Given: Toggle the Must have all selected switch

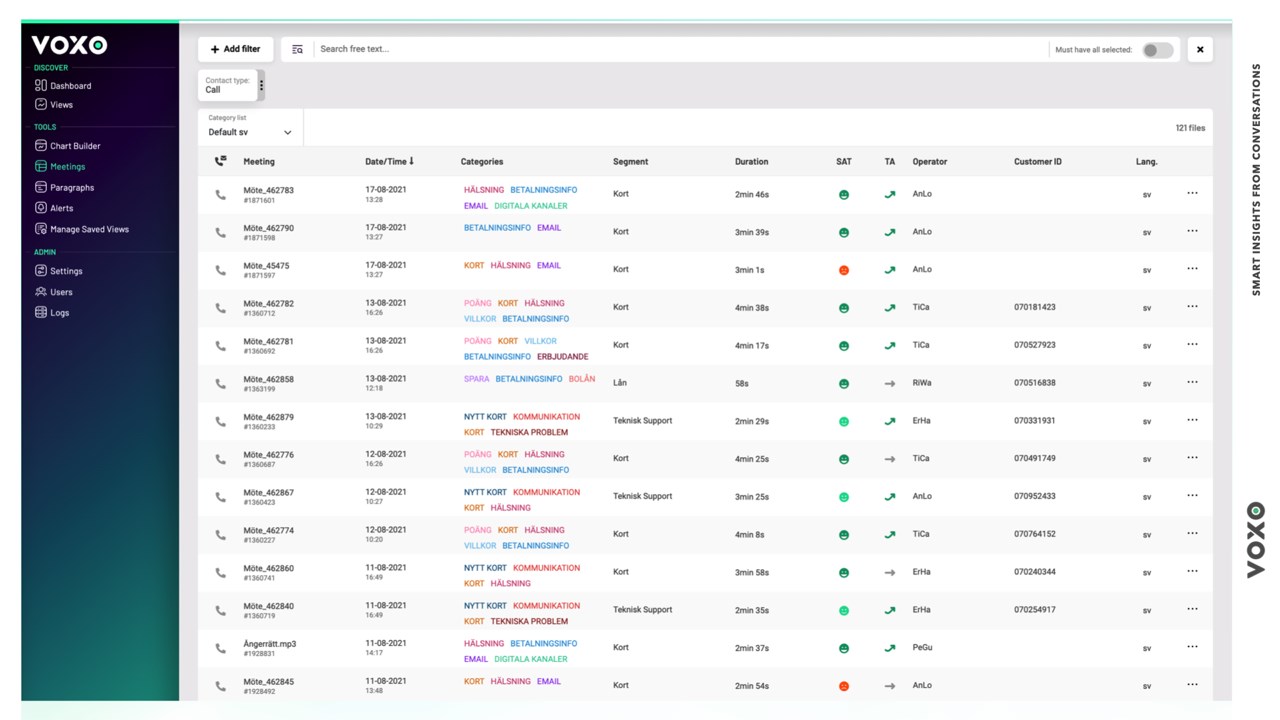Looking at the screenshot, I should click(x=1157, y=50).
